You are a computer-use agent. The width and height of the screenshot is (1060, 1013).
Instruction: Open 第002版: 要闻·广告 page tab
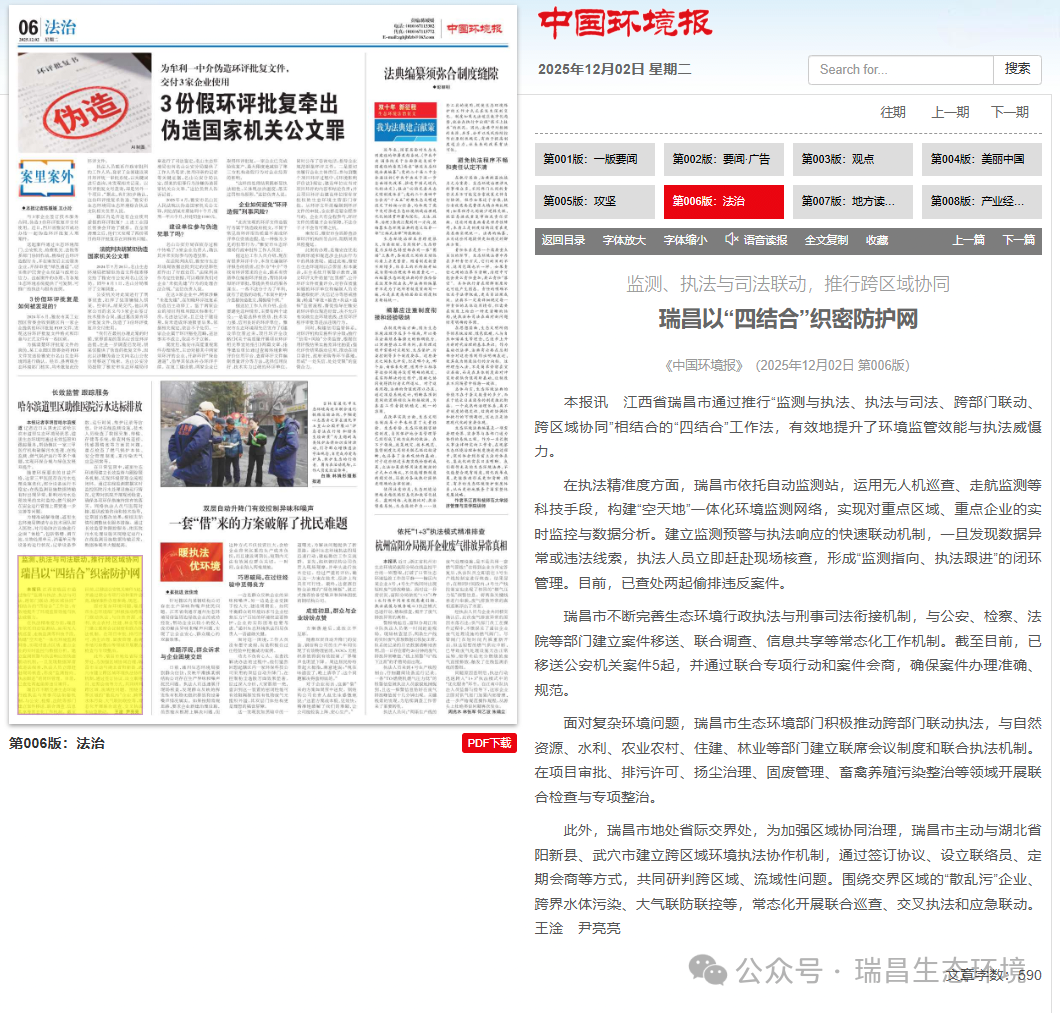click(x=723, y=160)
